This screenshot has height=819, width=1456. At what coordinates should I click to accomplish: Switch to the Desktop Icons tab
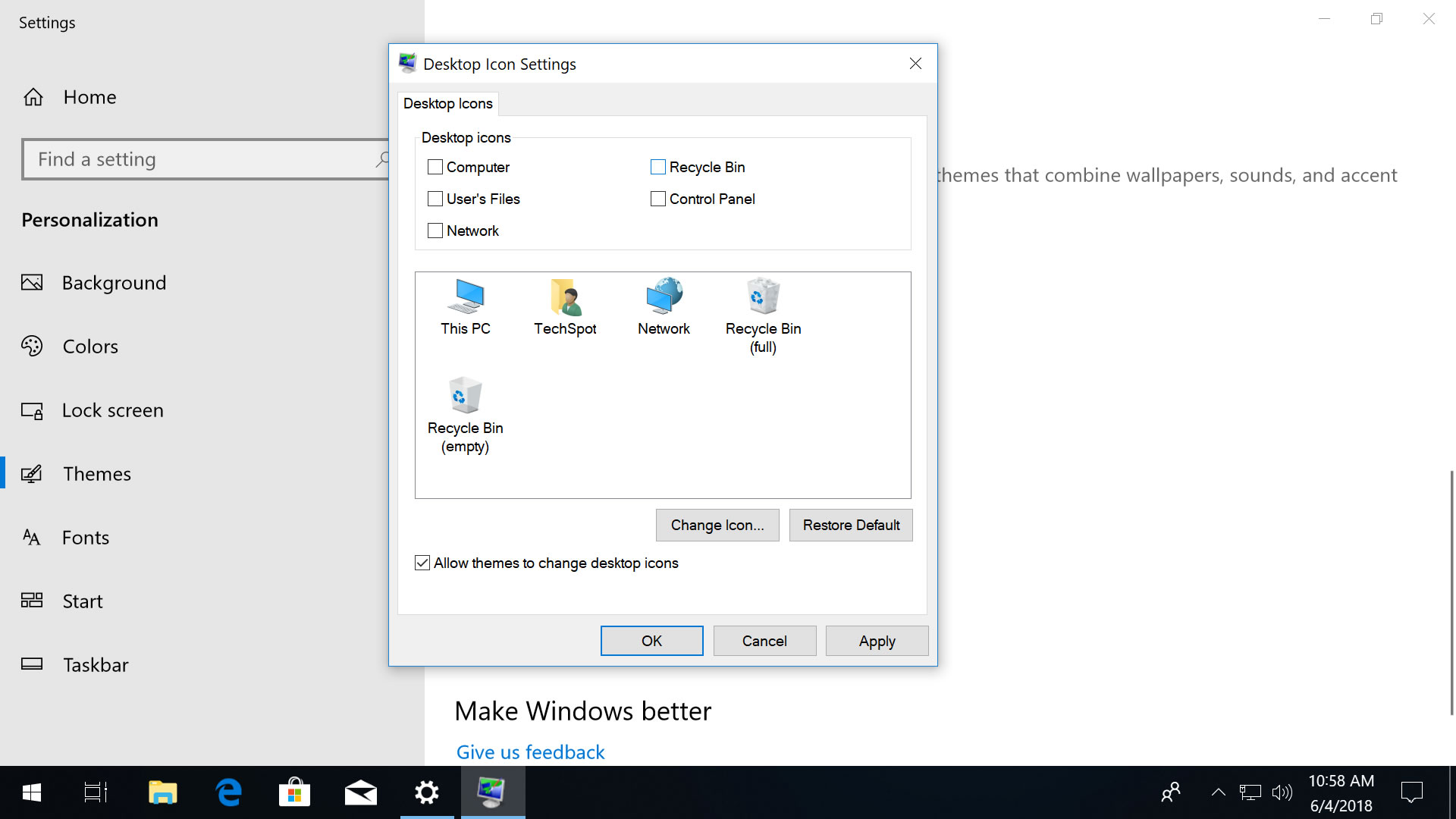[447, 103]
